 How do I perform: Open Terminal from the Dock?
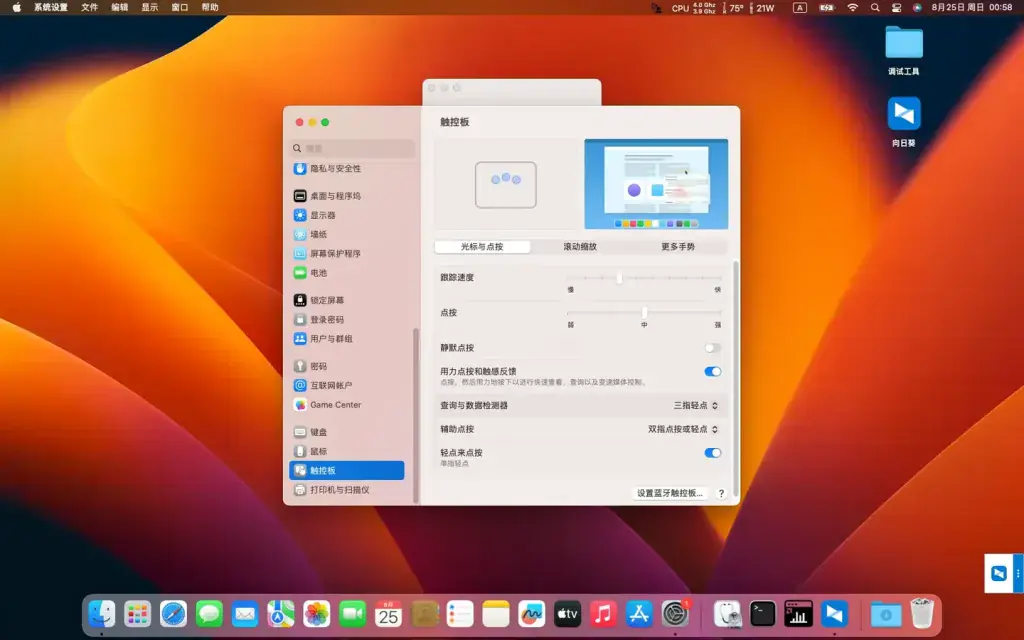[763, 614]
